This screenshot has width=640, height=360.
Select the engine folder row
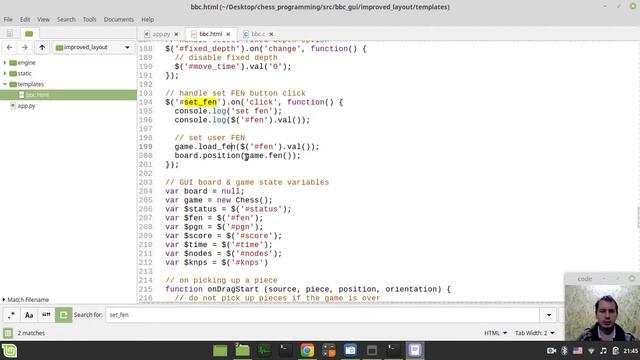[x=68, y=62]
